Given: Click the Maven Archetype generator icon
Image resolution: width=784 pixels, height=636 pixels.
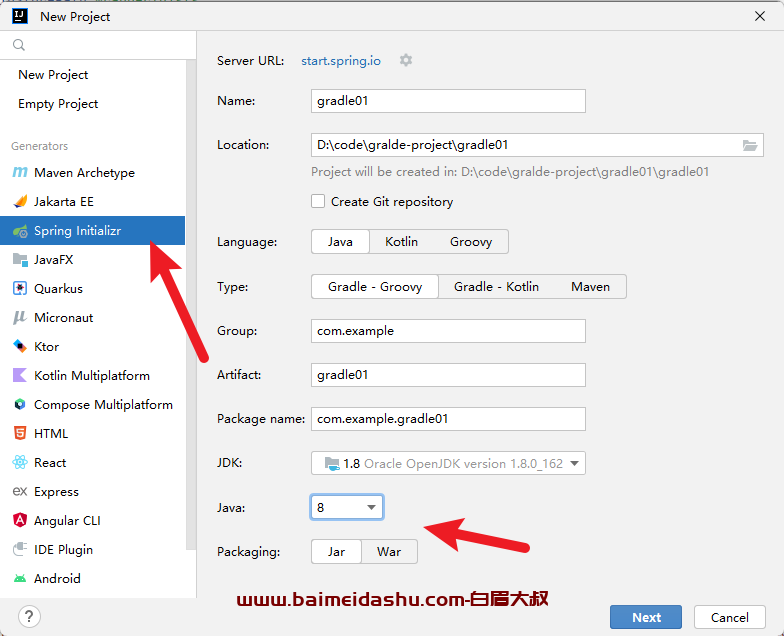Looking at the screenshot, I should pyautogui.click(x=20, y=172).
